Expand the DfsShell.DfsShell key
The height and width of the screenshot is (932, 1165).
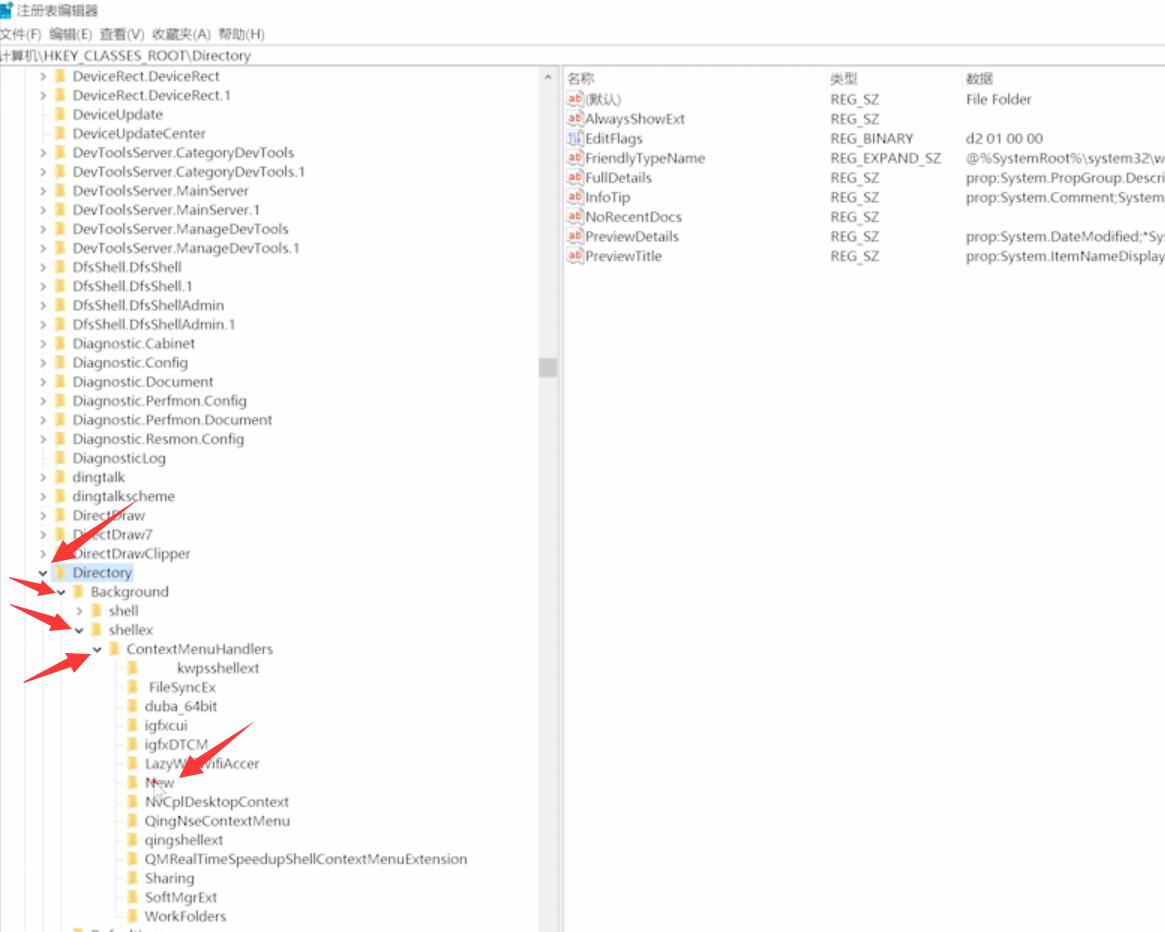pos(42,268)
